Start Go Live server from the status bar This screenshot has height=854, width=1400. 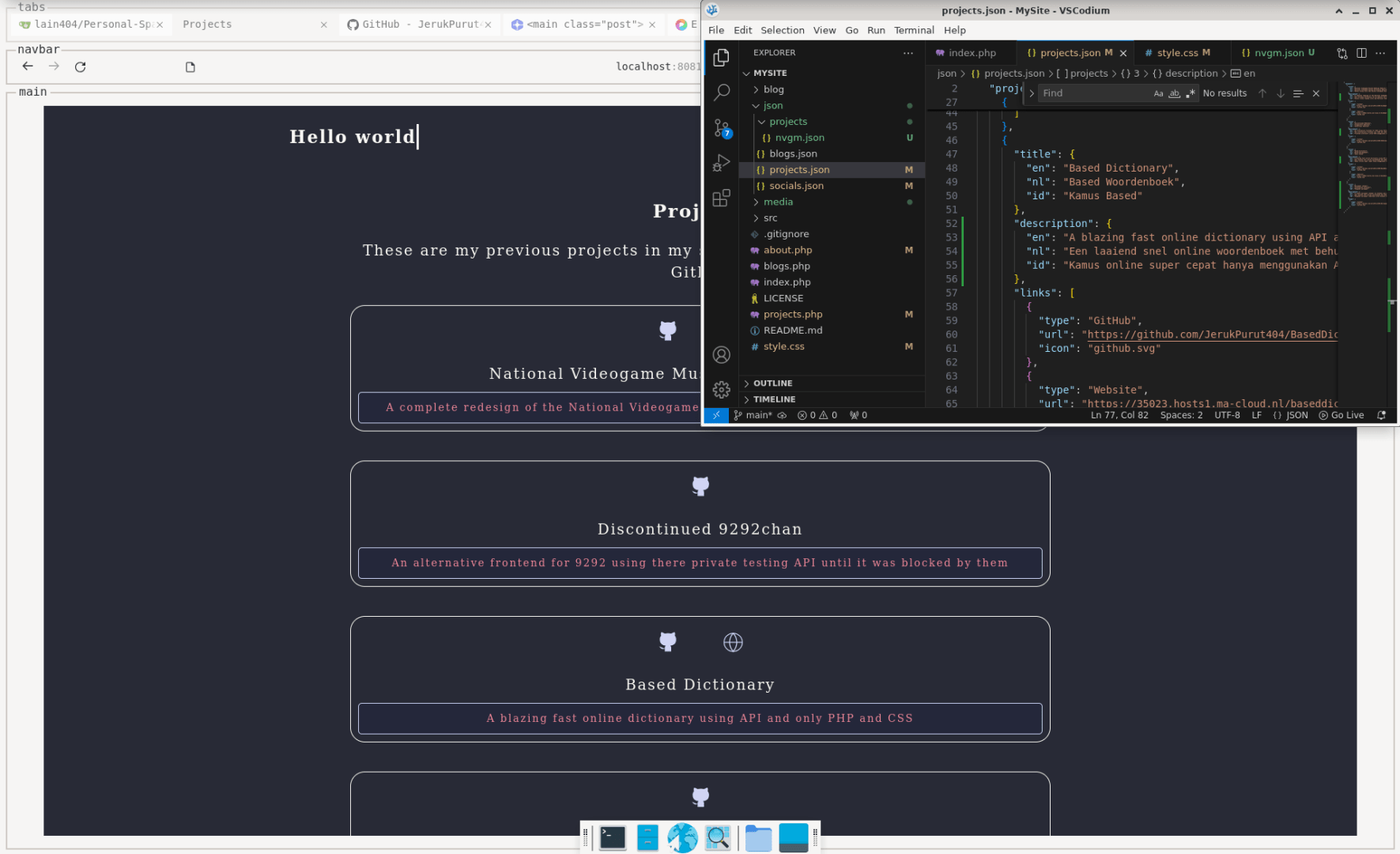[1342, 415]
